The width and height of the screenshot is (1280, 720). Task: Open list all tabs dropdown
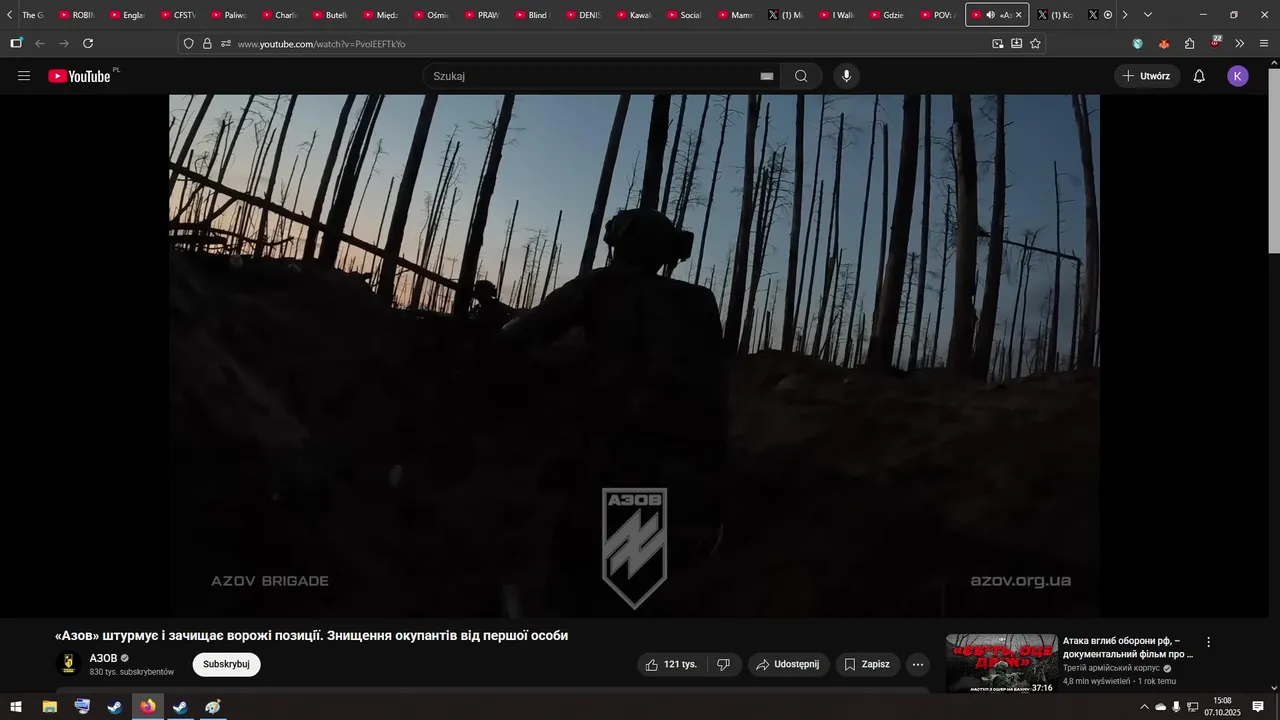pos(1147,15)
